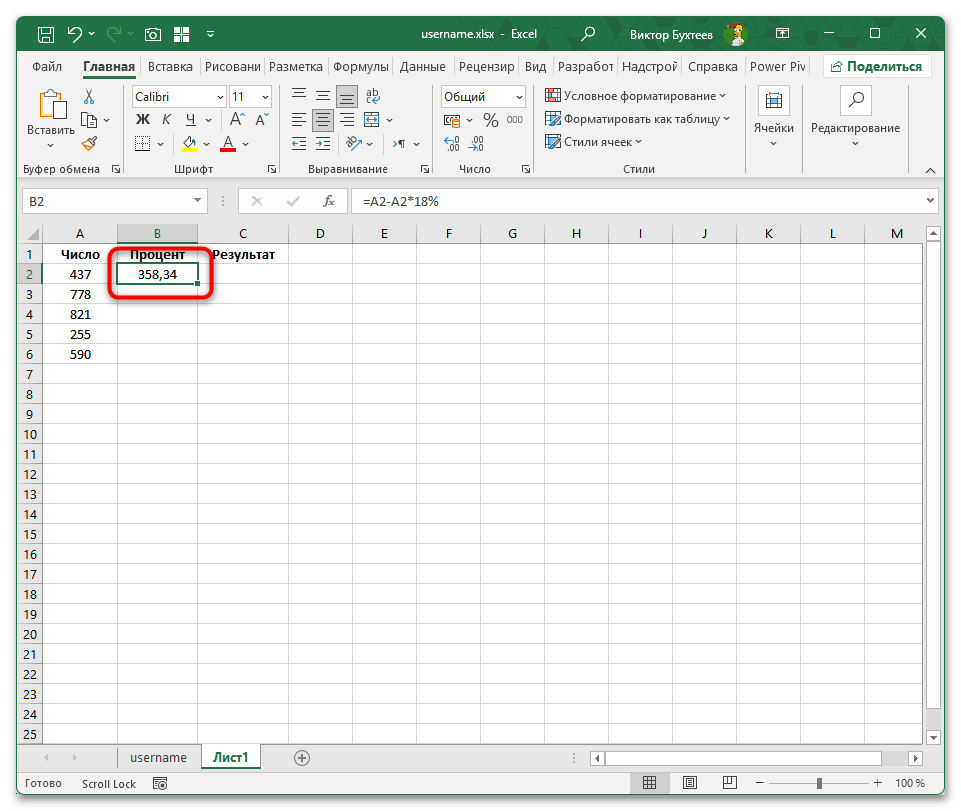Click the Поделиться button
The image size is (961, 811).
click(877, 66)
